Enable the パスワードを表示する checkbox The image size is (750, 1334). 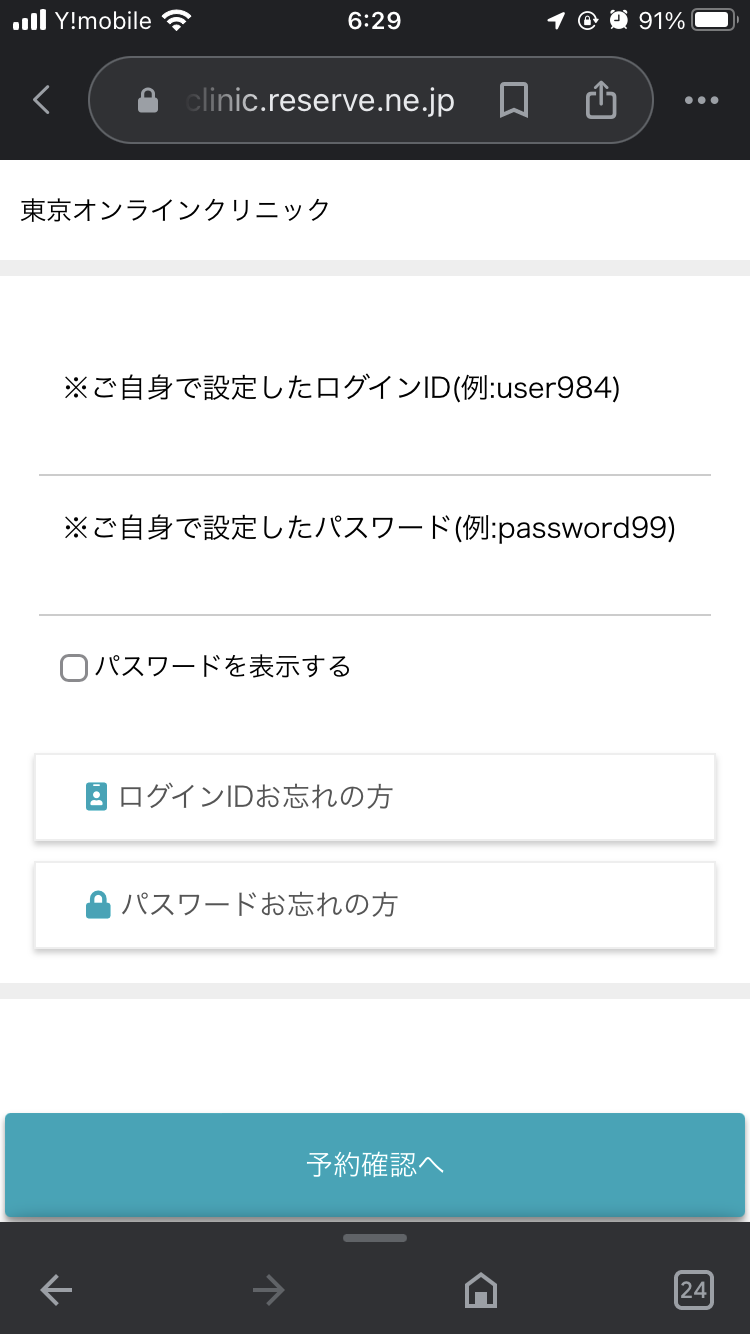click(x=74, y=668)
